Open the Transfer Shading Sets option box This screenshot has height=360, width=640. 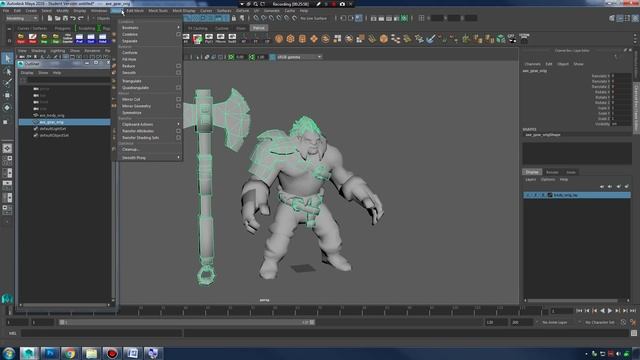(178, 138)
